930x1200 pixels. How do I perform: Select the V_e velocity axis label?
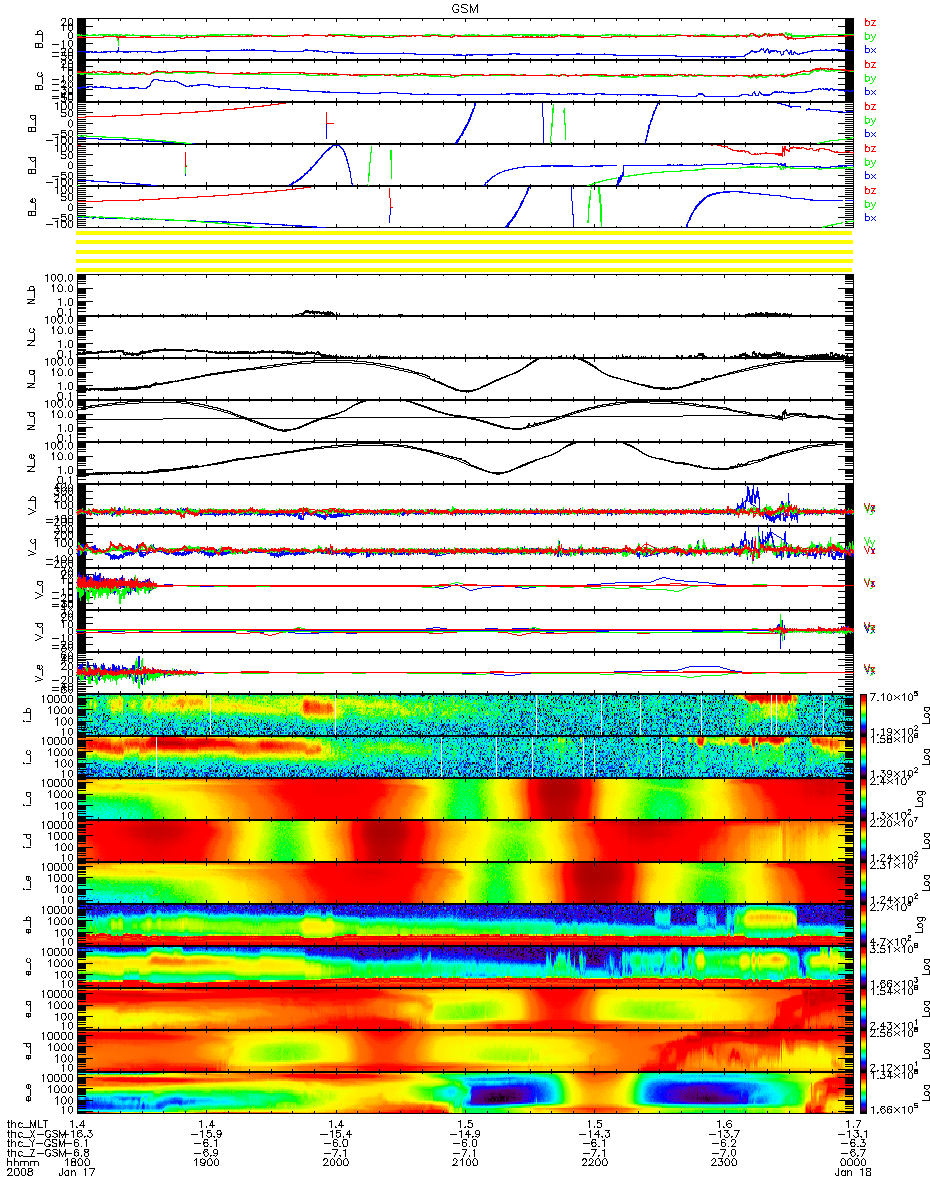(40, 673)
